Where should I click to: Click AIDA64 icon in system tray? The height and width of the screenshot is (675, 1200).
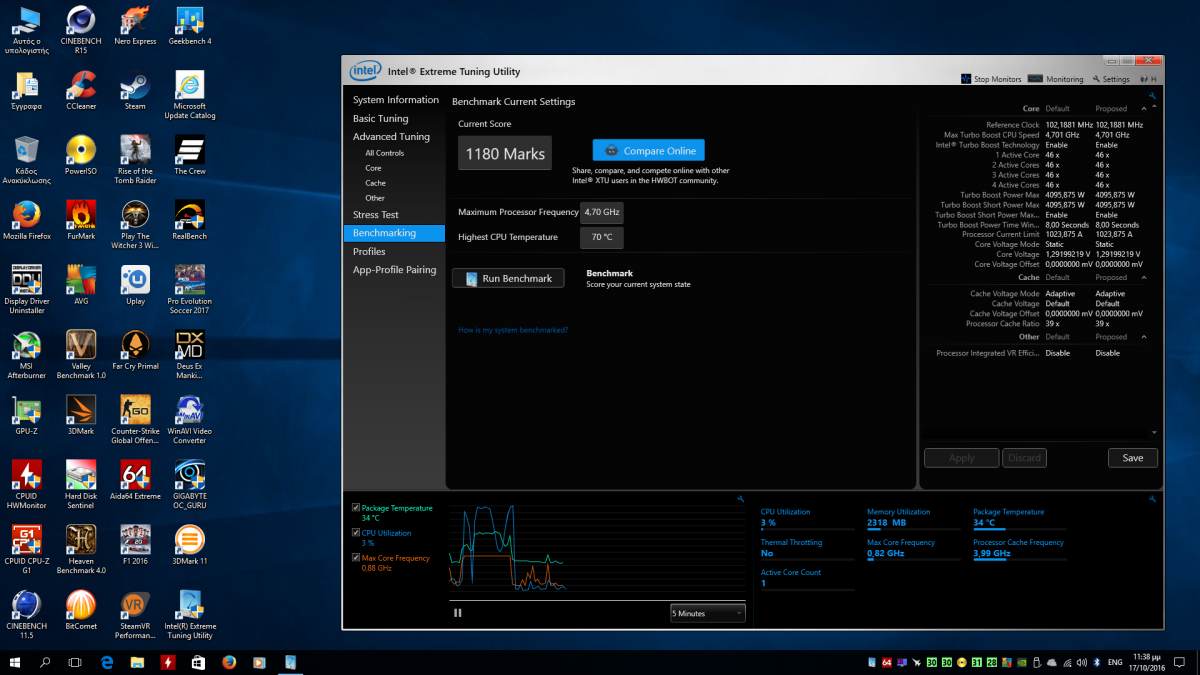[x=887, y=662]
